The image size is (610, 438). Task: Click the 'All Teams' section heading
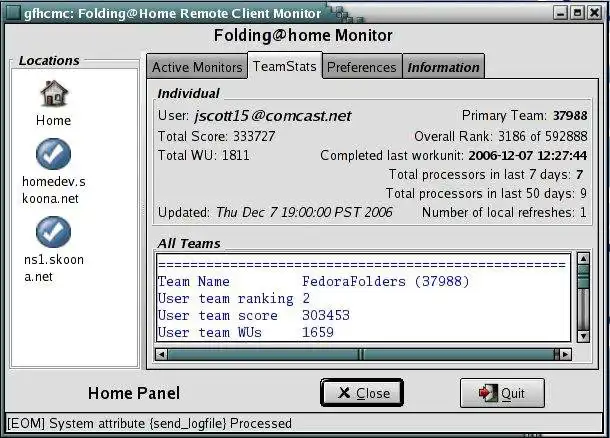189,244
